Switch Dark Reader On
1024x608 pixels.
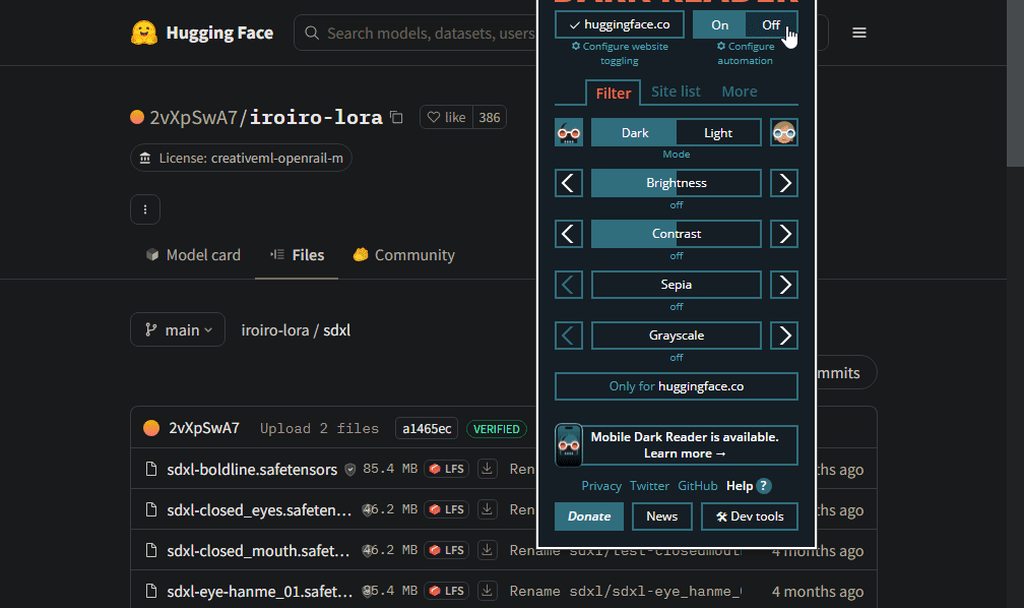point(719,25)
